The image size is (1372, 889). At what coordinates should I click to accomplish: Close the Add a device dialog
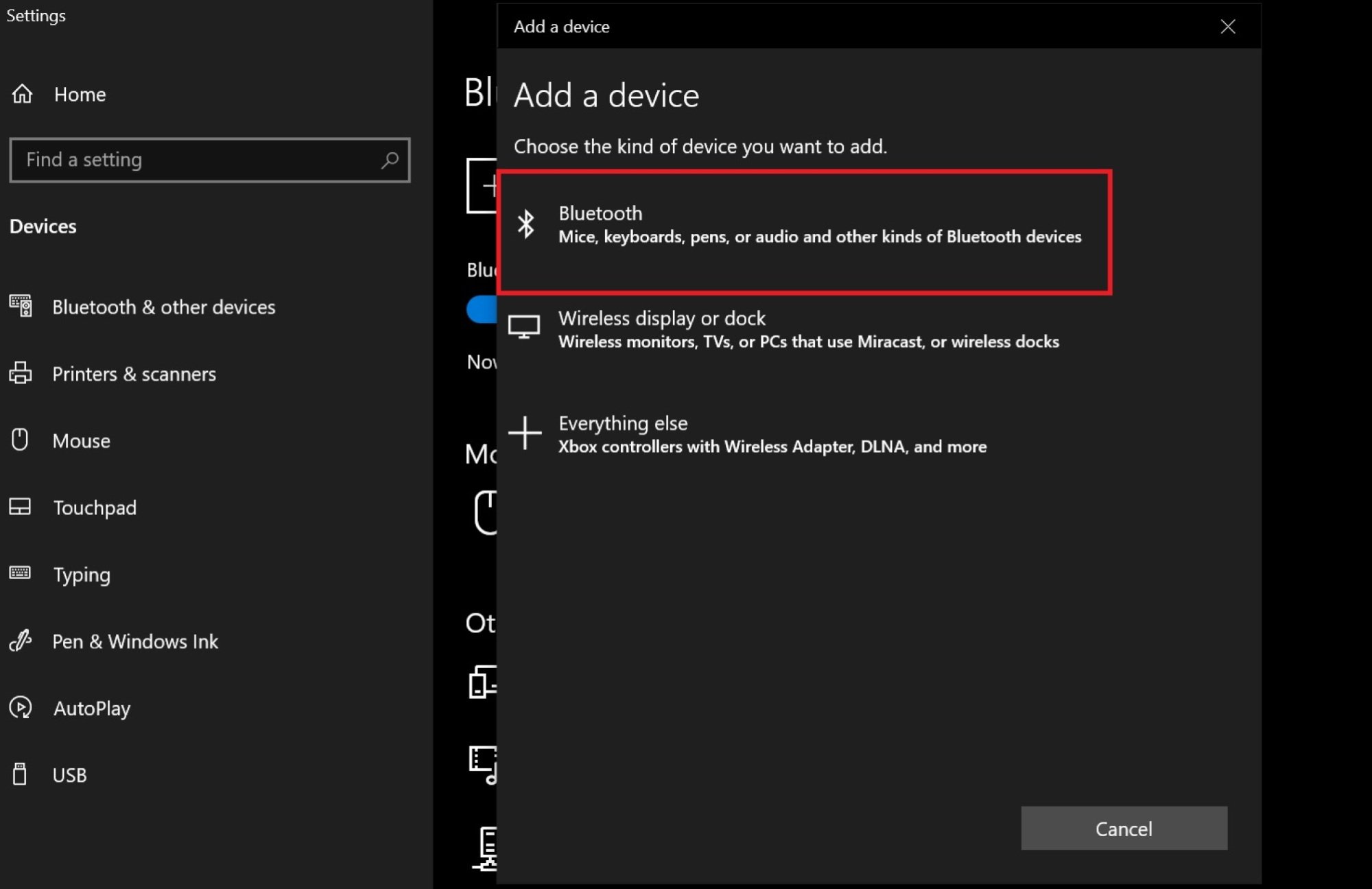click(x=1228, y=27)
